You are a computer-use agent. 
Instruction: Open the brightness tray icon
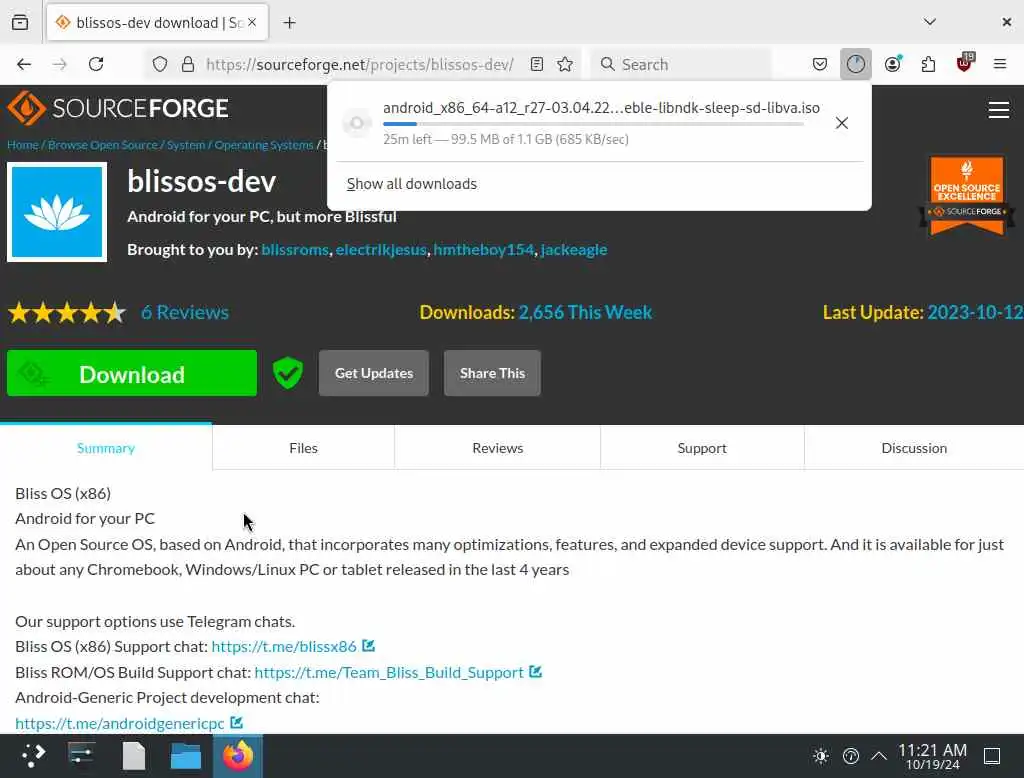click(x=821, y=756)
